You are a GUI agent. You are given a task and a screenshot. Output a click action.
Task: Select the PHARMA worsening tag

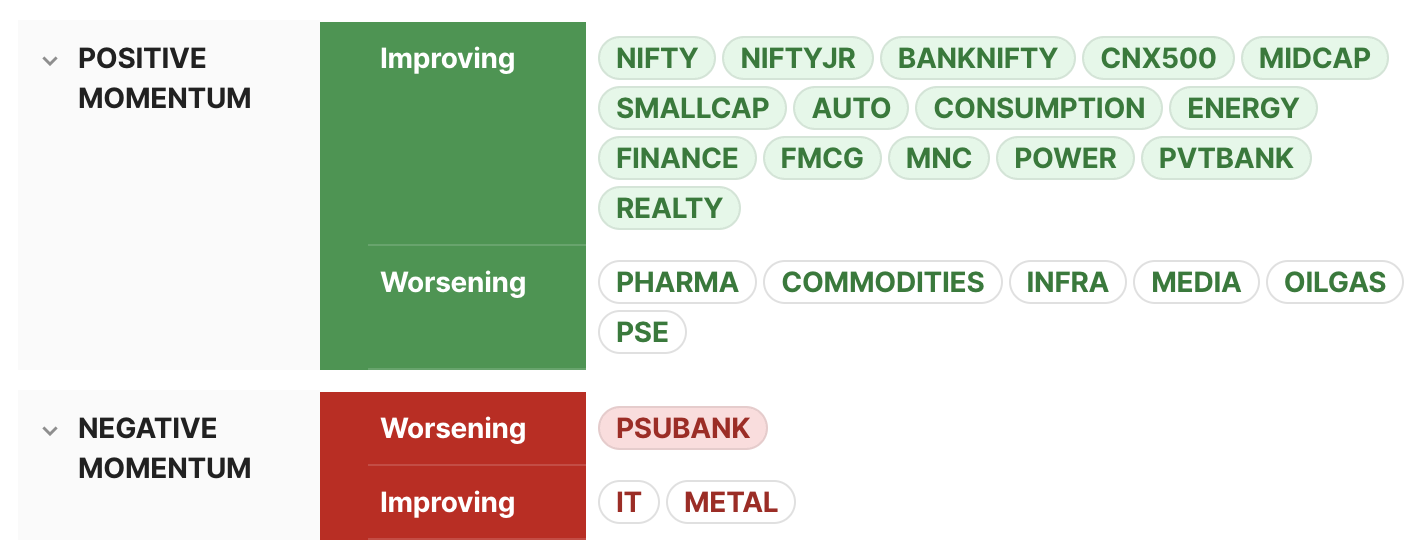[x=678, y=282]
